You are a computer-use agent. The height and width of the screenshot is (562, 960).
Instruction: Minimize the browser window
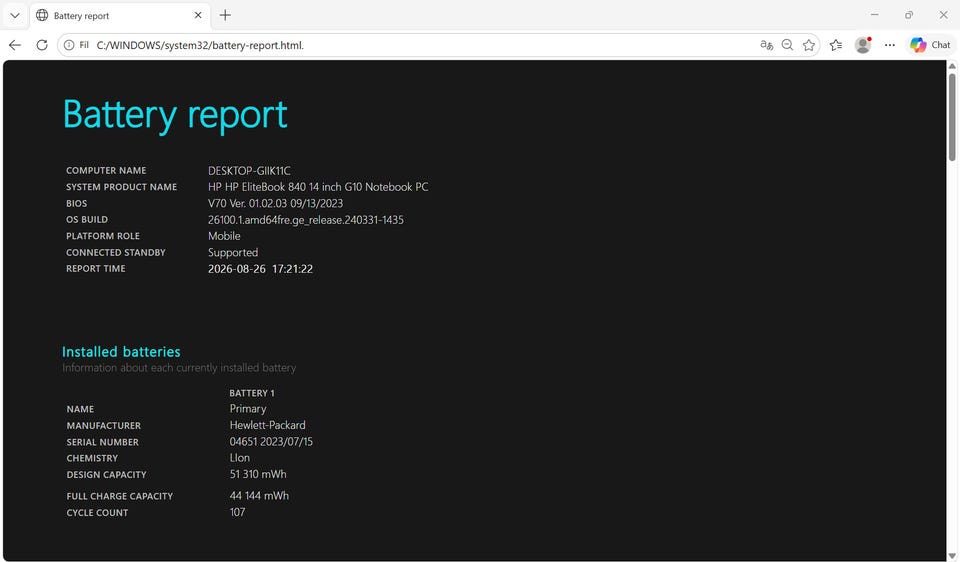(x=874, y=15)
